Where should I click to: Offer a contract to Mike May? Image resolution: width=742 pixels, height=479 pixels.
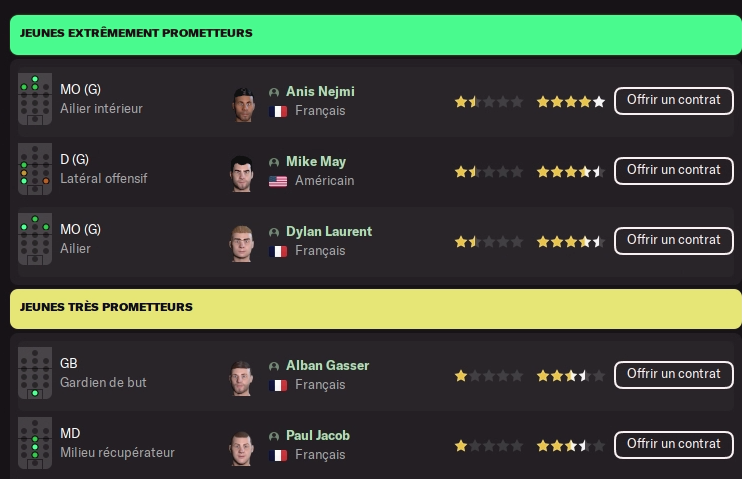coord(673,170)
